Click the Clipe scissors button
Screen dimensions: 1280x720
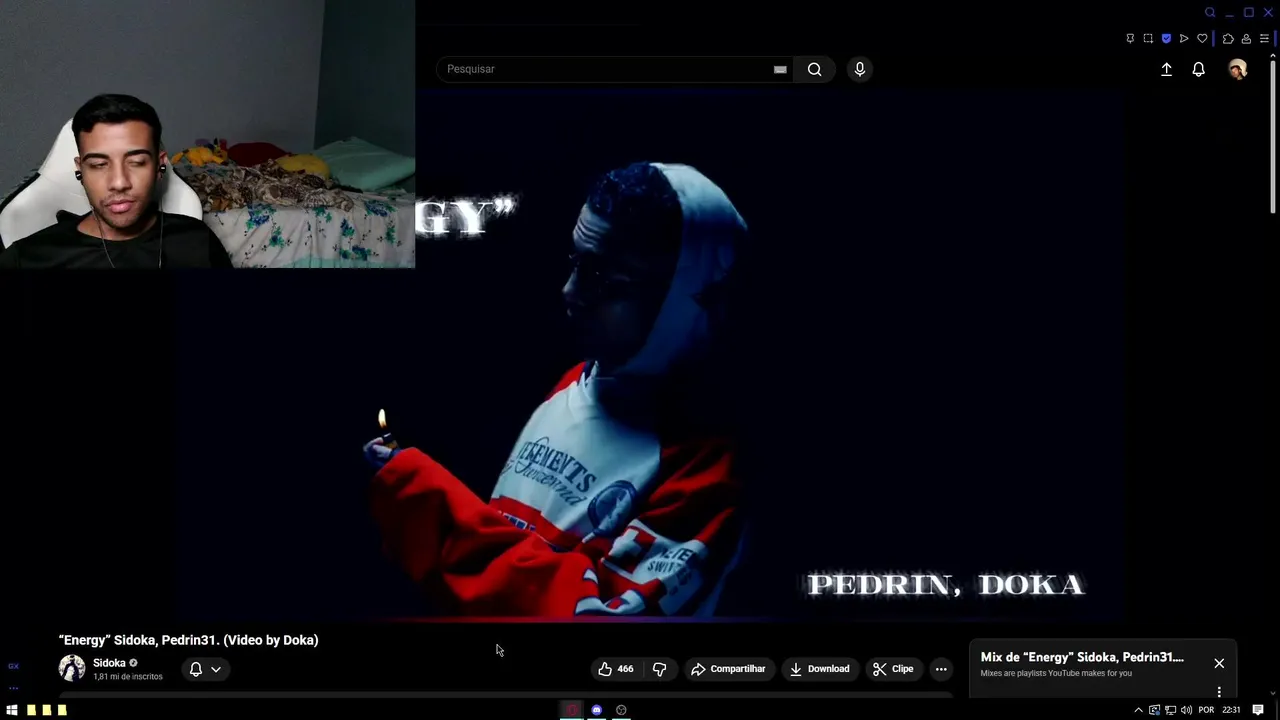tap(893, 669)
